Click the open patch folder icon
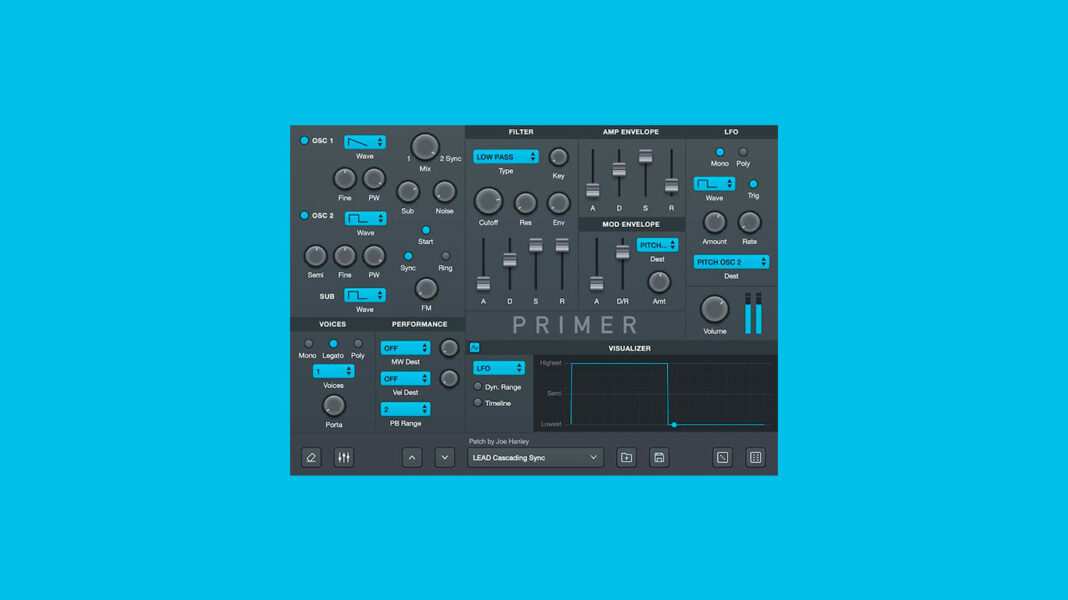This screenshot has width=1068, height=600. tap(627, 458)
